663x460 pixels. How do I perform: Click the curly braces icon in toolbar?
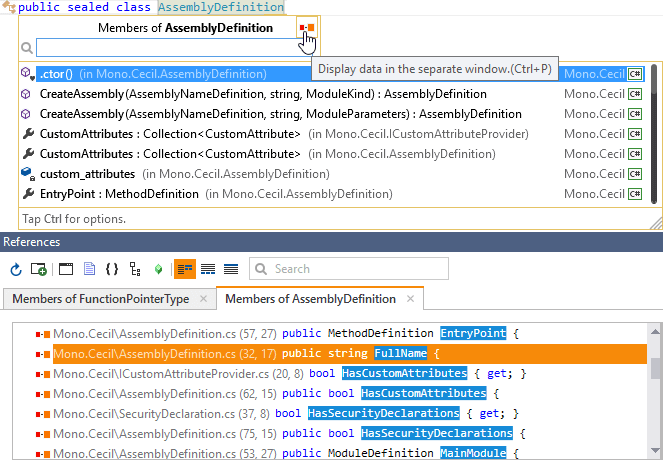click(112, 269)
